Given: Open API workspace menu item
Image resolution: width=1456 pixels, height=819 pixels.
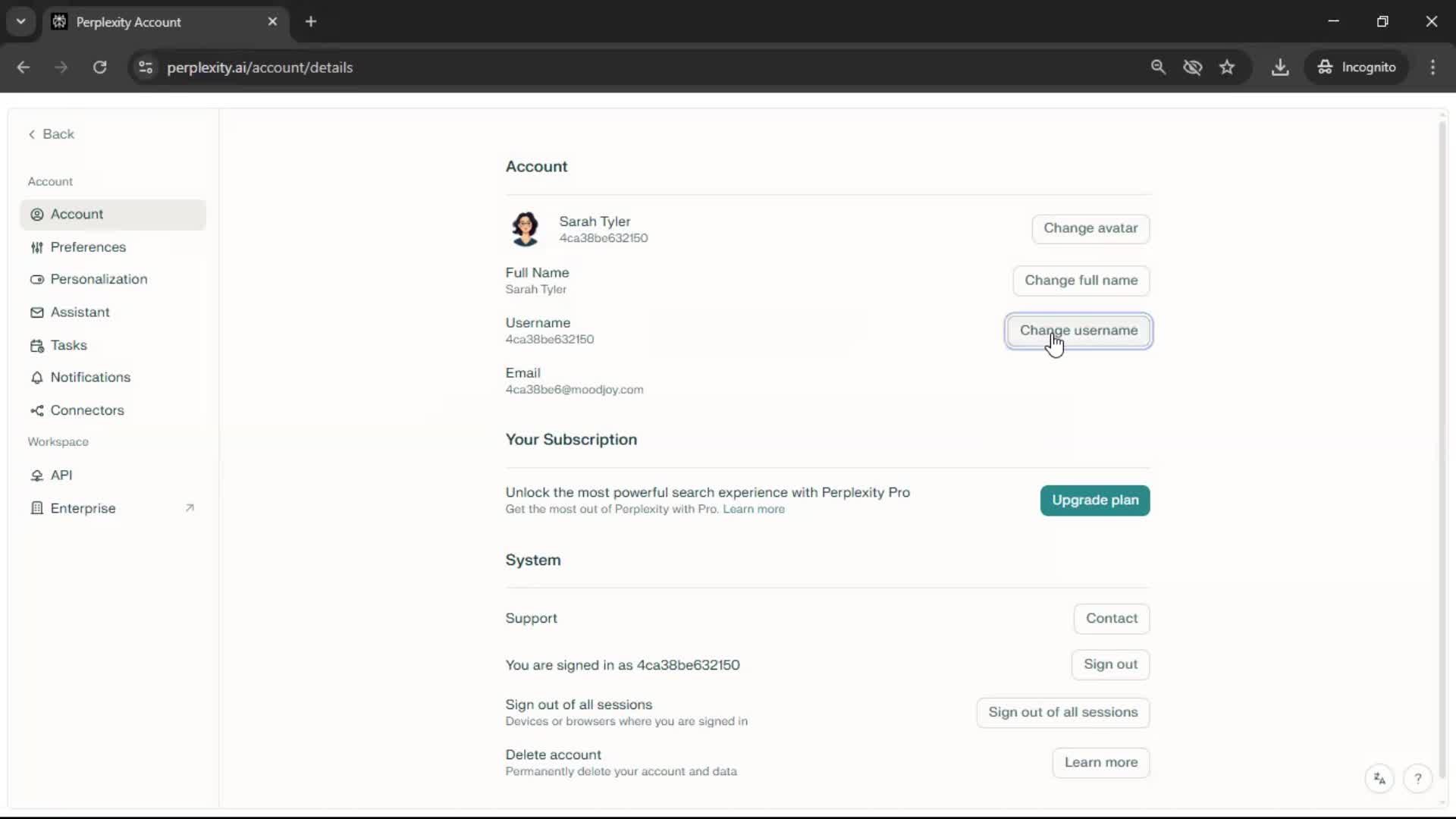Looking at the screenshot, I should coord(61,475).
